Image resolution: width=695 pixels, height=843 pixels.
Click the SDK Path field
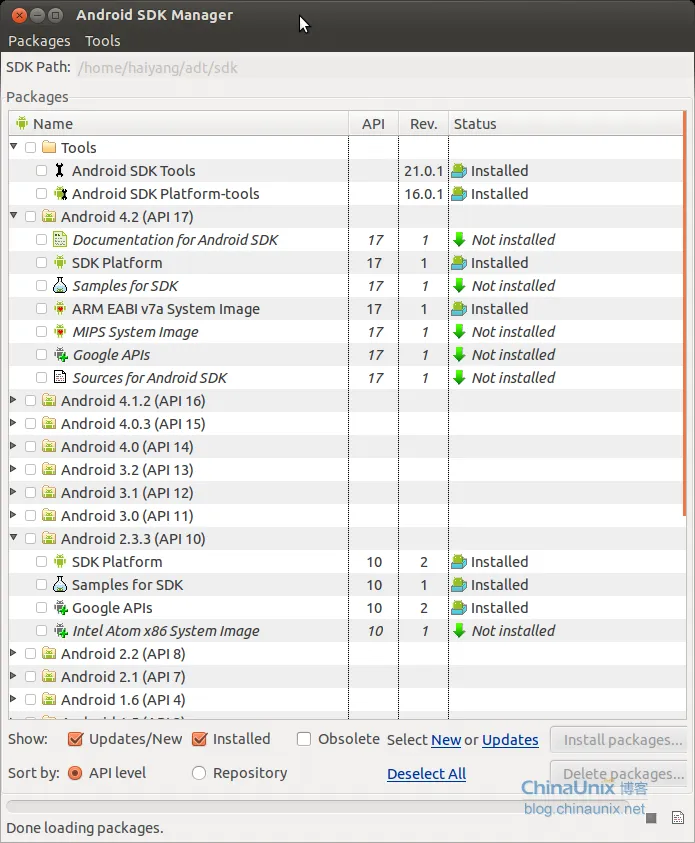pos(383,68)
